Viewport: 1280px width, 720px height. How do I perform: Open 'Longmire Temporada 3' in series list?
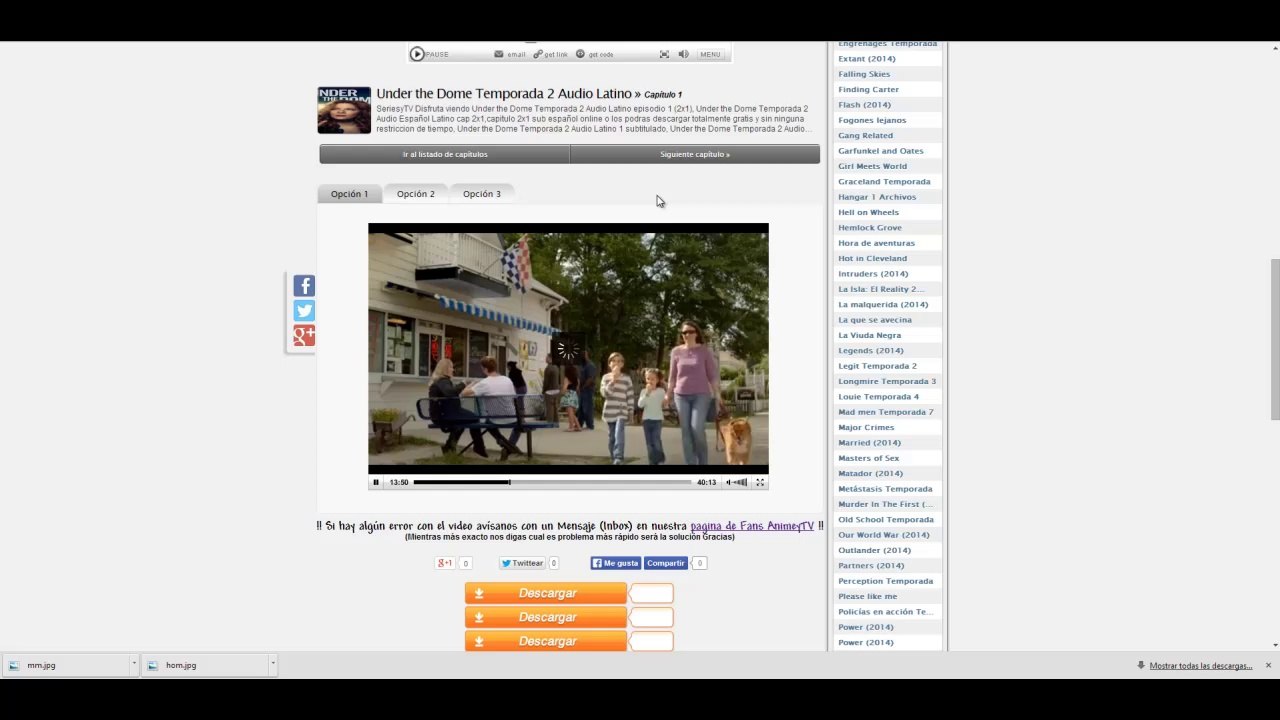[887, 381]
